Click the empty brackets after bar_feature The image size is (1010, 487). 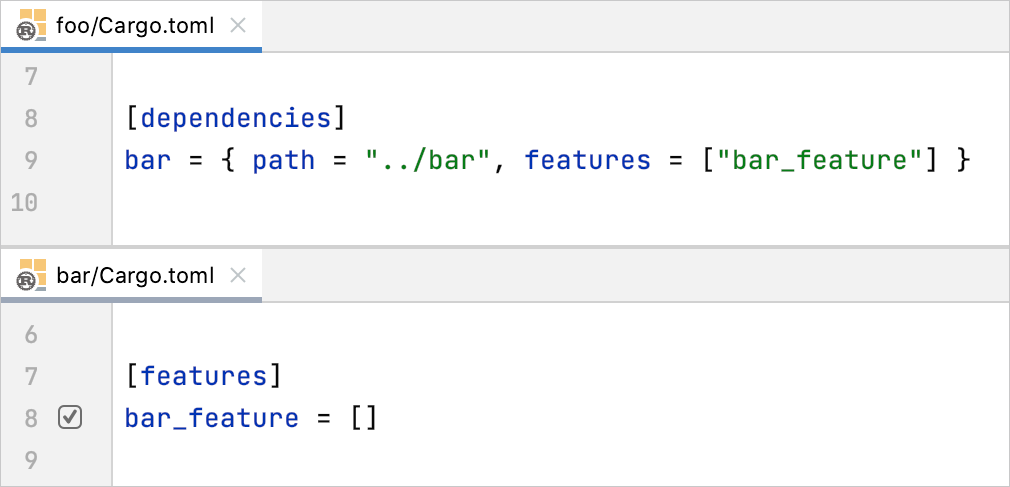point(364,418)
